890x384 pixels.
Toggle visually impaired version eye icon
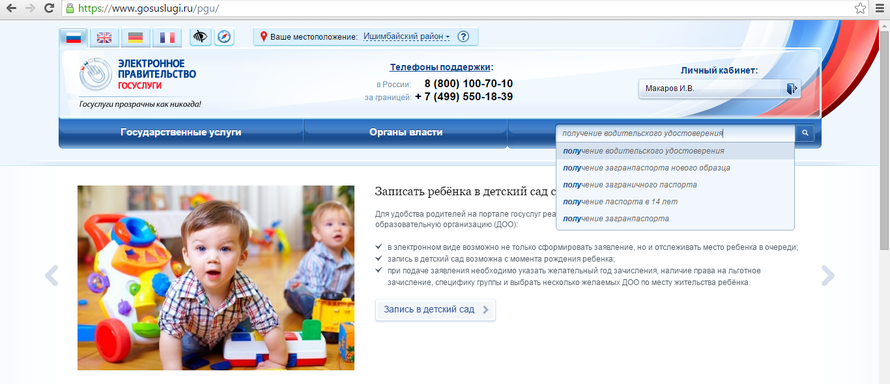coord(200,37)
